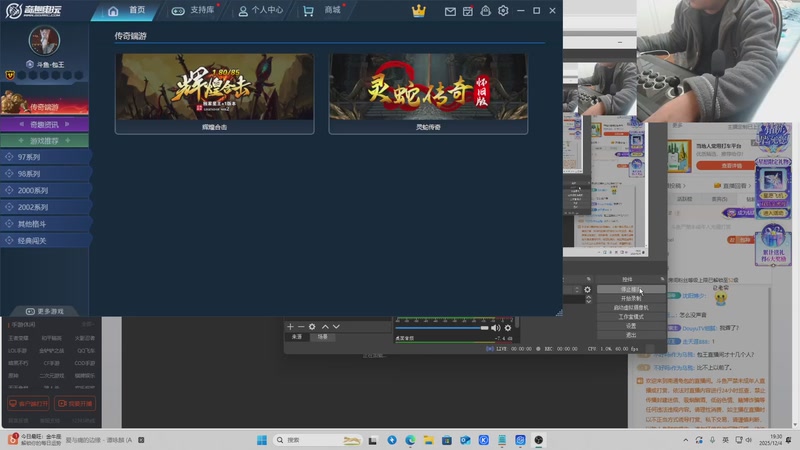Open the 辉煌合击 game card
Image resolution: width=800 pixels, height=450 pixels.
coord(215,94)
